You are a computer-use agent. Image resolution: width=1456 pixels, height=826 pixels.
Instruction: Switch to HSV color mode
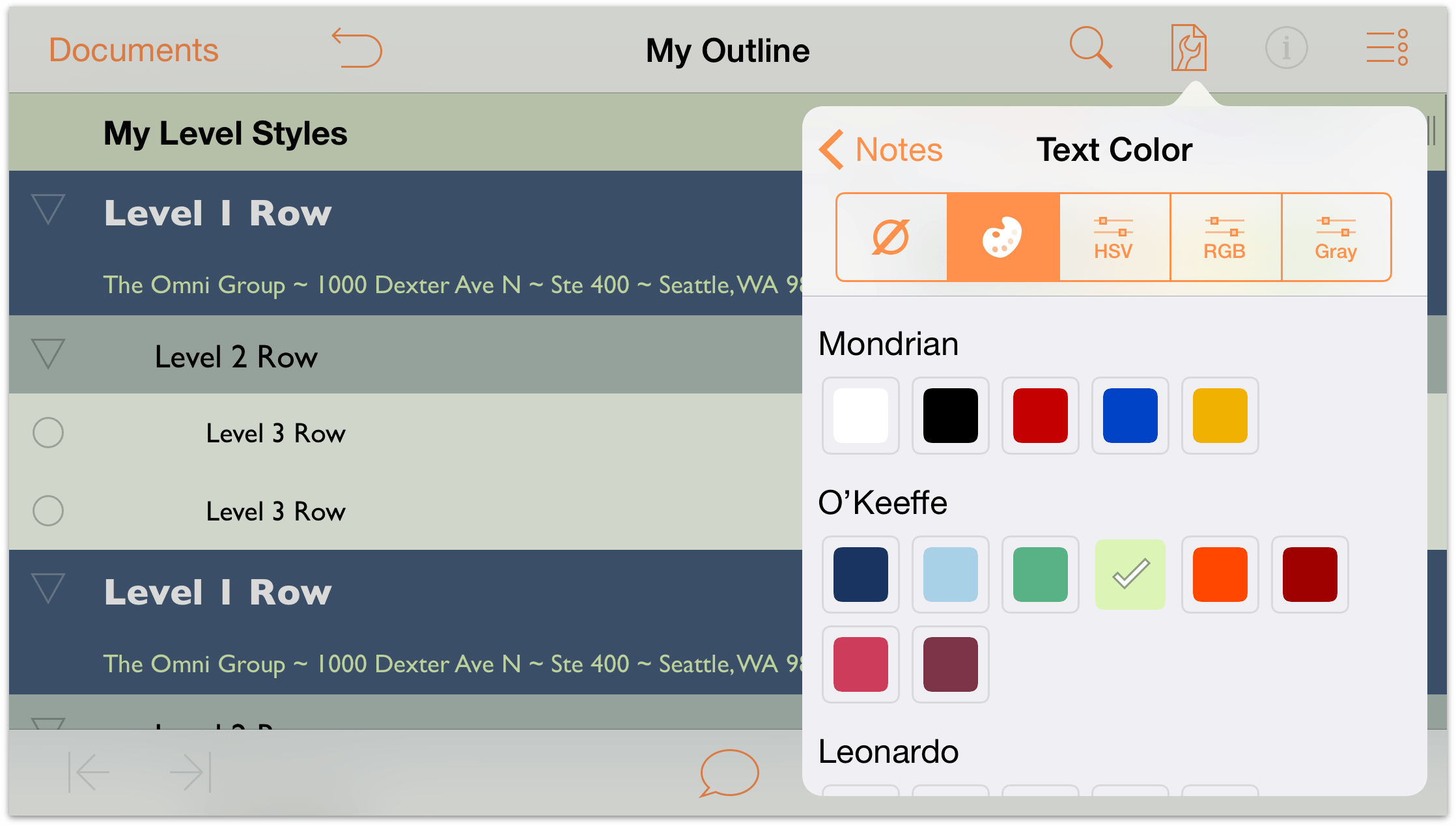[1113, 237]
